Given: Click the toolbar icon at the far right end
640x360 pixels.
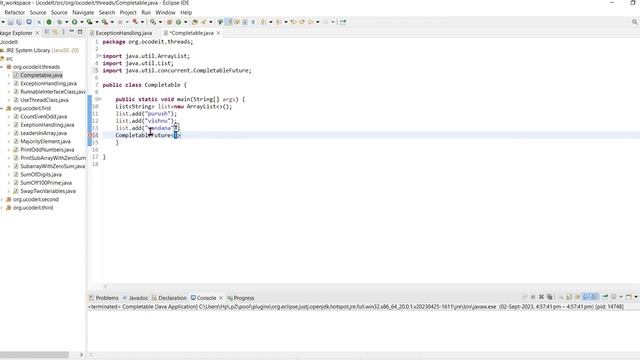Looking at the screenshot, I should (343, 22).
